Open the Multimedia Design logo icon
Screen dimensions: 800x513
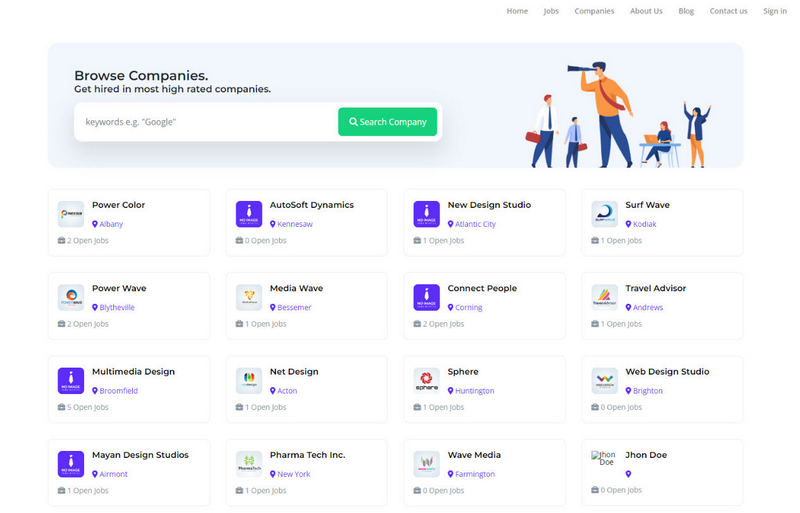click(x=71, y=381)
